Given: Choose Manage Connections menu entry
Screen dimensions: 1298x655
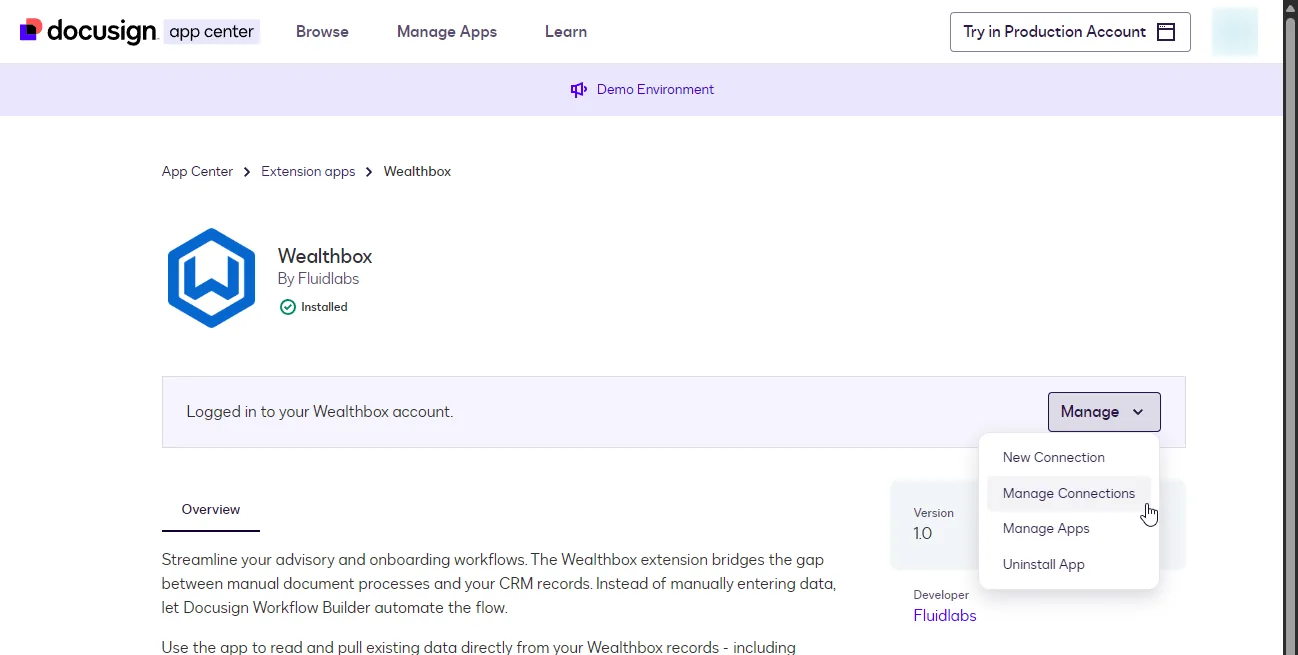Looking at the screenshot, I should tap(1069, 493).
